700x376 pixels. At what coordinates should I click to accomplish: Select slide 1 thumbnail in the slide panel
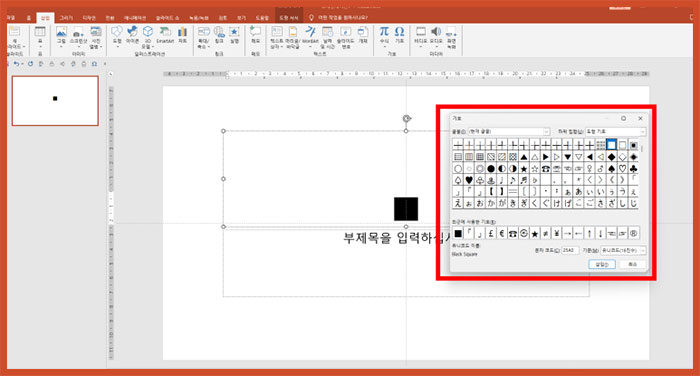tap(55, 100)
